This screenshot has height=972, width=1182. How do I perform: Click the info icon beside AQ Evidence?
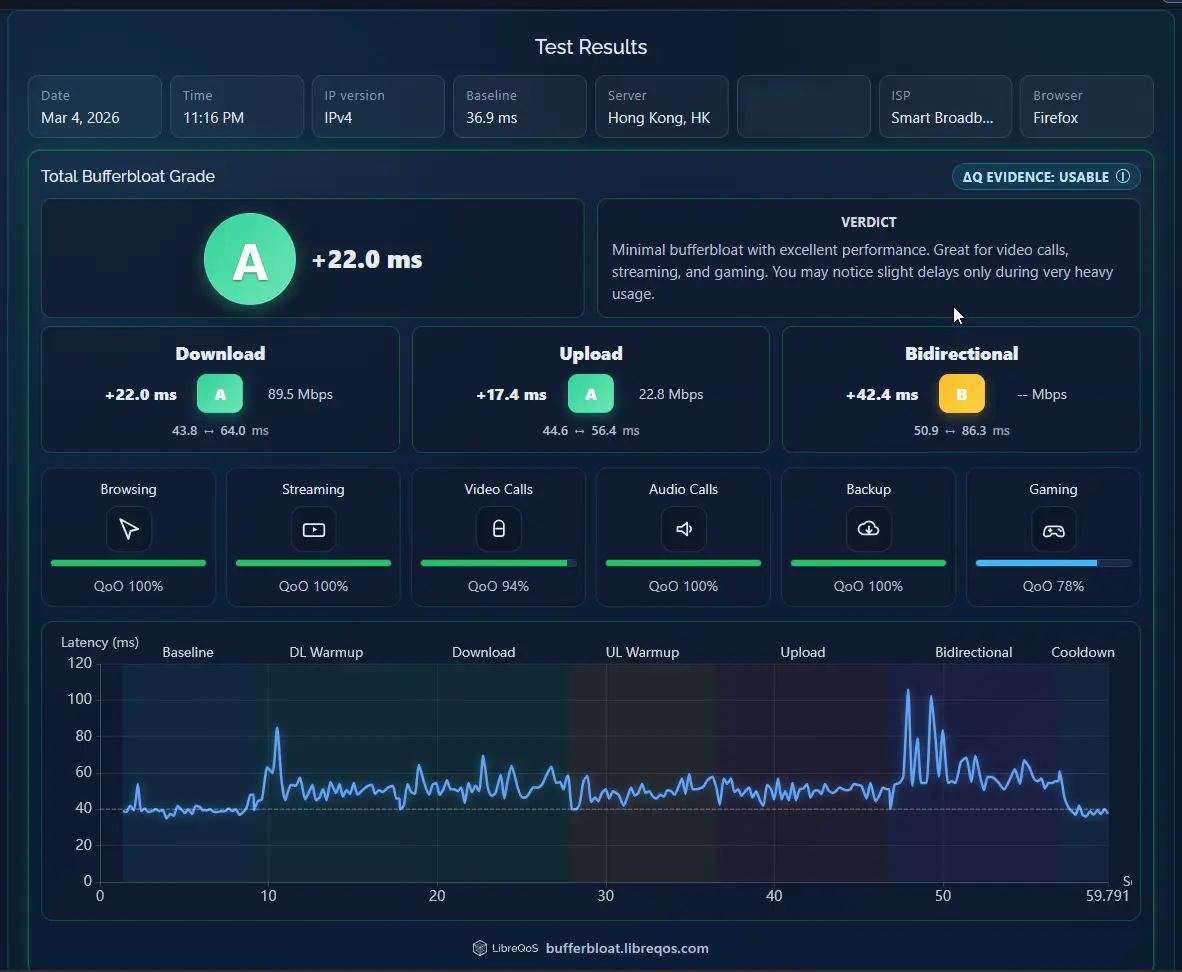point(1122,176)
